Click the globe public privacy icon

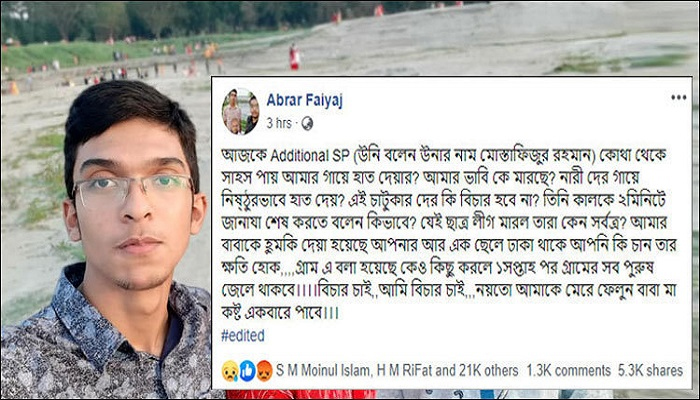coord(307,124)
